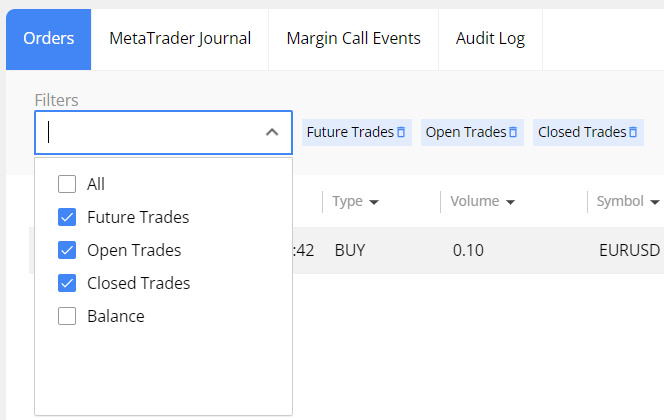Select the EURUSD symbol cell
The width and height of the screenshot is (664, 420).
point(626,250)
